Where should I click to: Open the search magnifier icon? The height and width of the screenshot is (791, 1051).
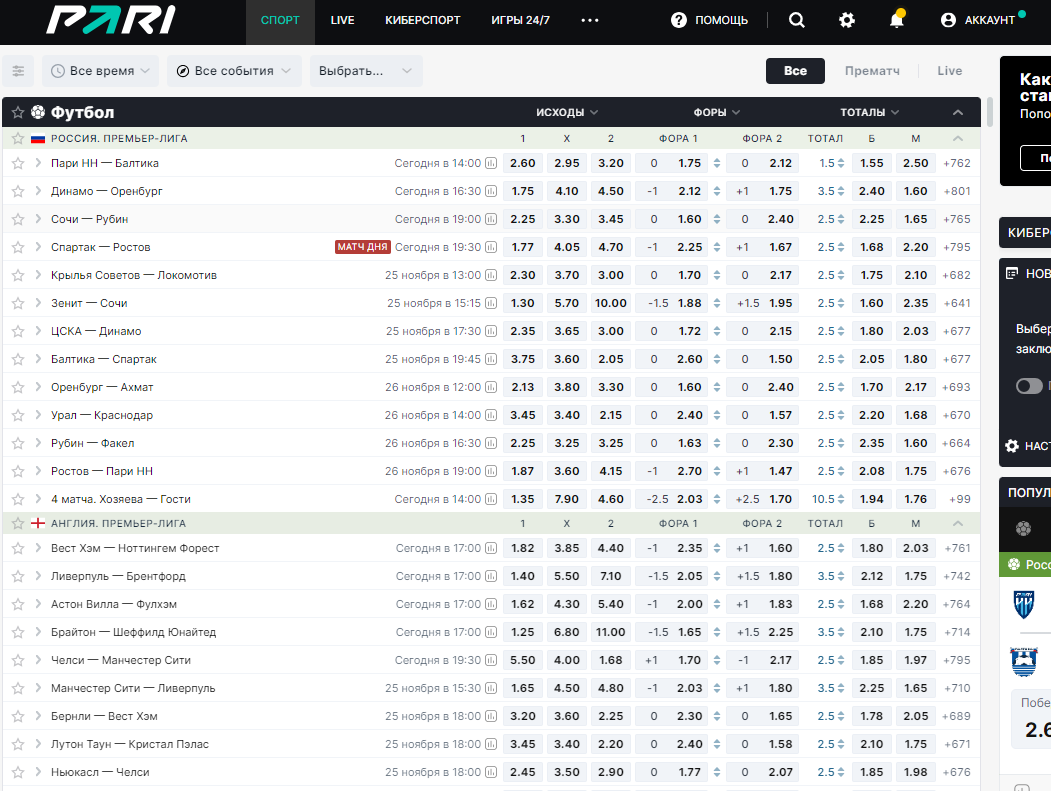click(796, 20)
